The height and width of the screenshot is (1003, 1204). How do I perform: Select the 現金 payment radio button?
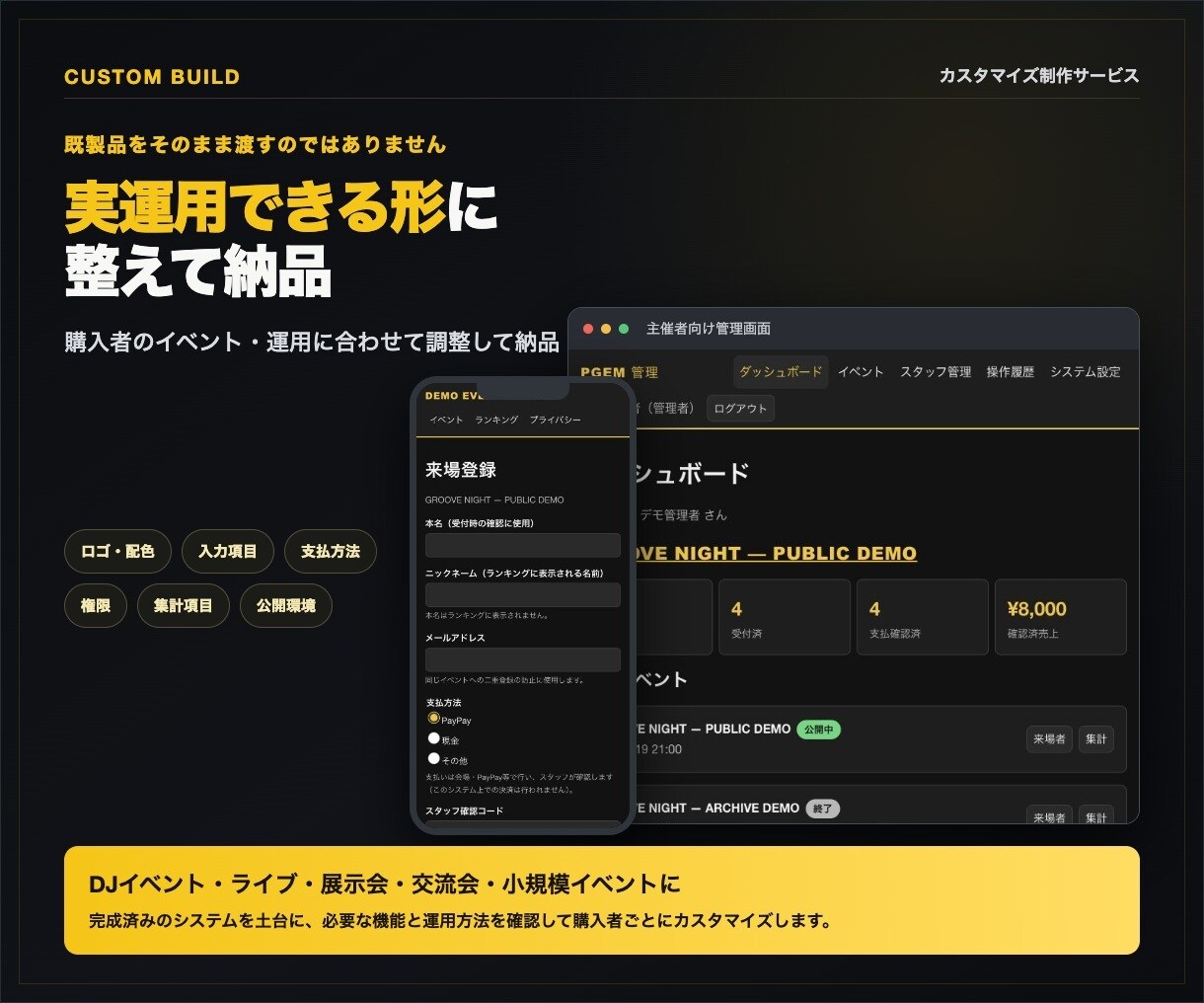pyautogui.click(x=433, y=737)
